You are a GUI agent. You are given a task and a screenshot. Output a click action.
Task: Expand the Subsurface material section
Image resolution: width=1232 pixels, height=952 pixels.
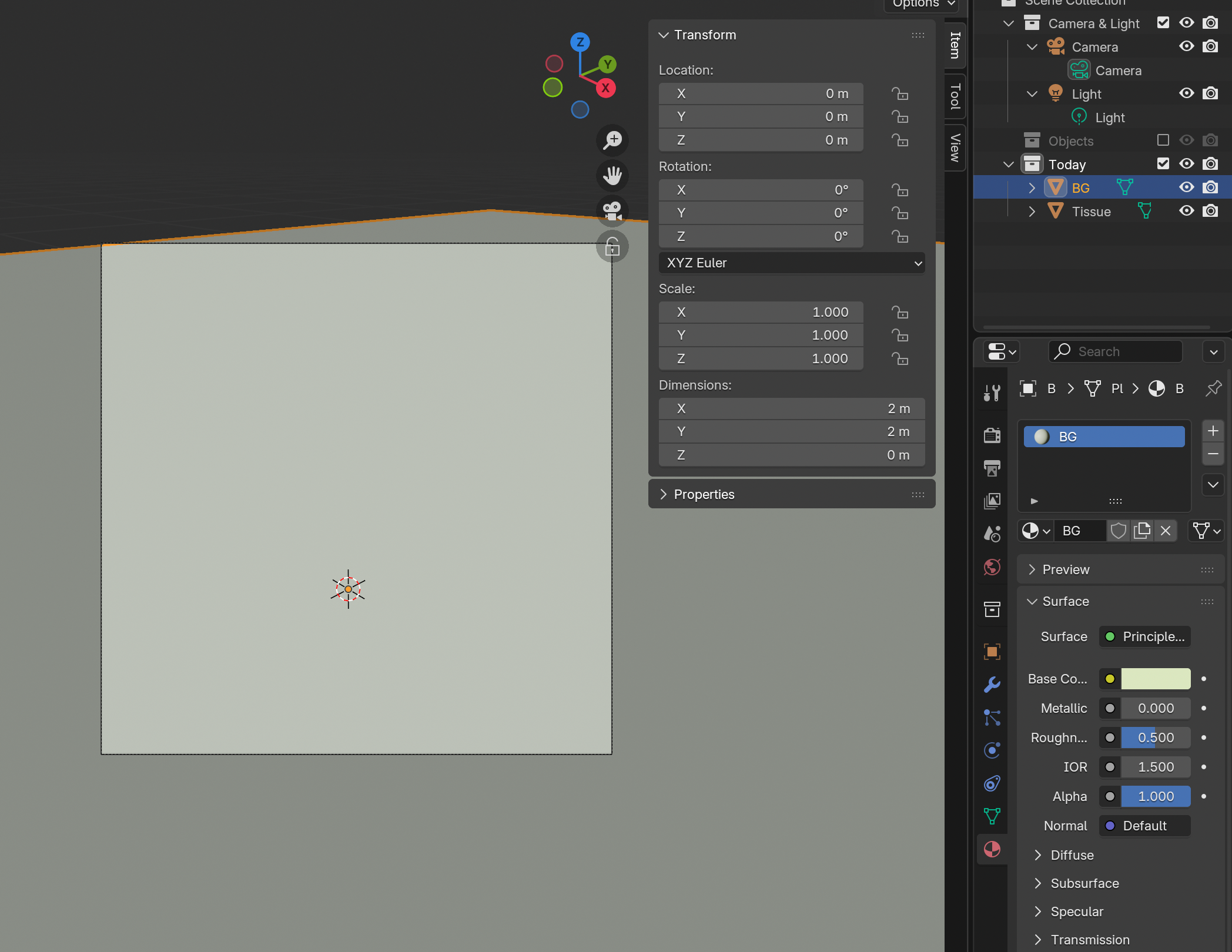(1084, 883)
